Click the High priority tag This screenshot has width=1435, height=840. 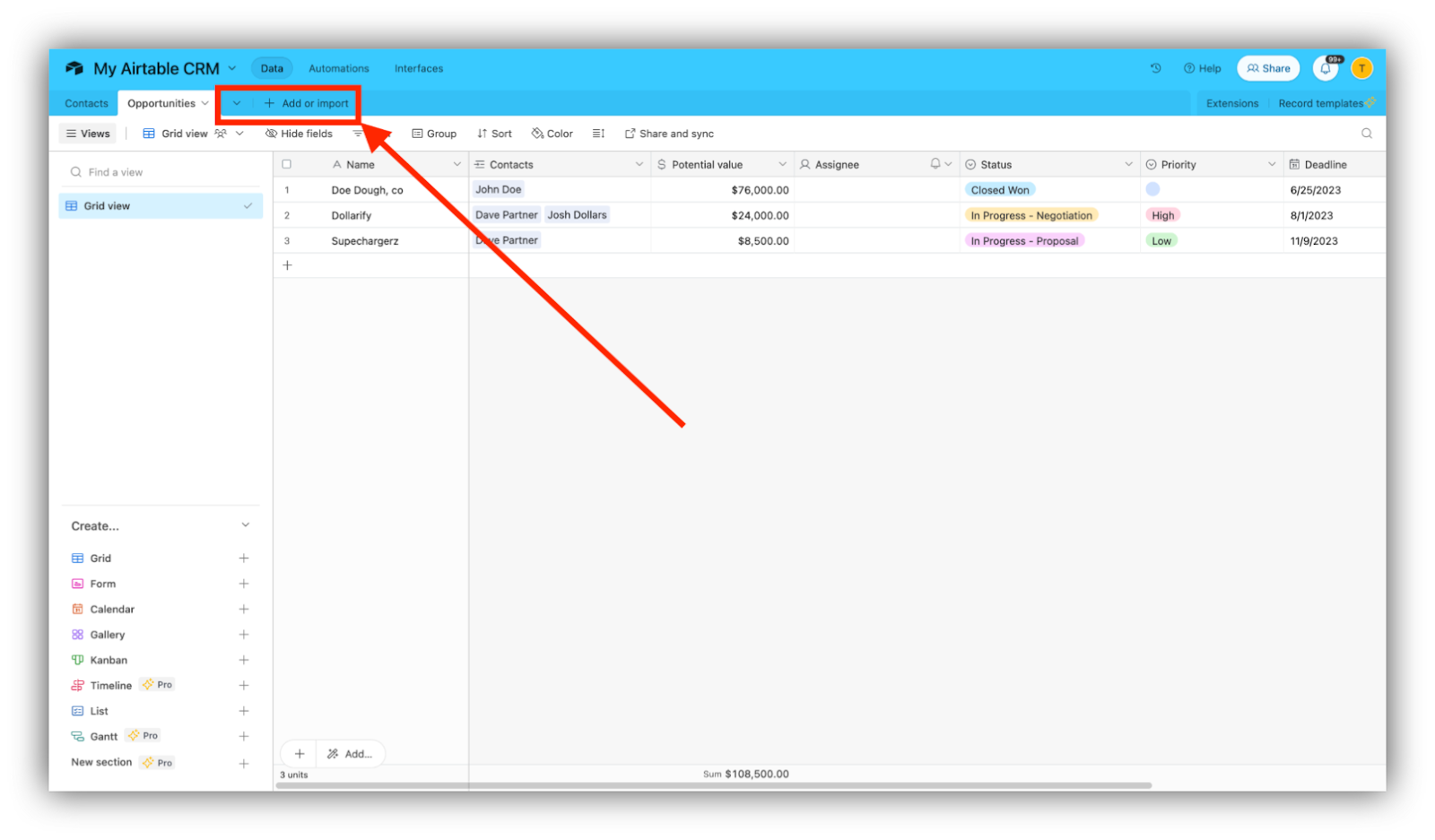1162,215
